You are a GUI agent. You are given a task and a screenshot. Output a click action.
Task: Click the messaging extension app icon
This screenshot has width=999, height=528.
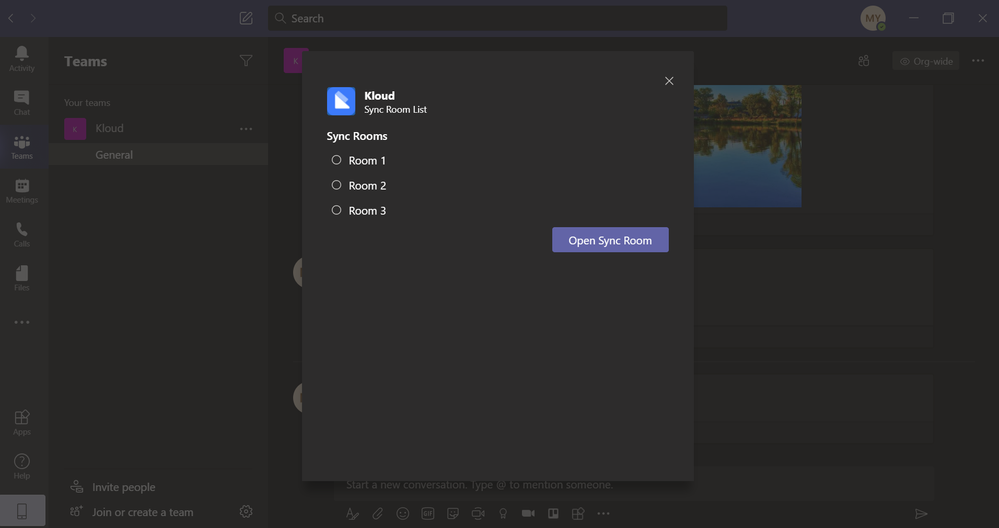coord(578,513)
